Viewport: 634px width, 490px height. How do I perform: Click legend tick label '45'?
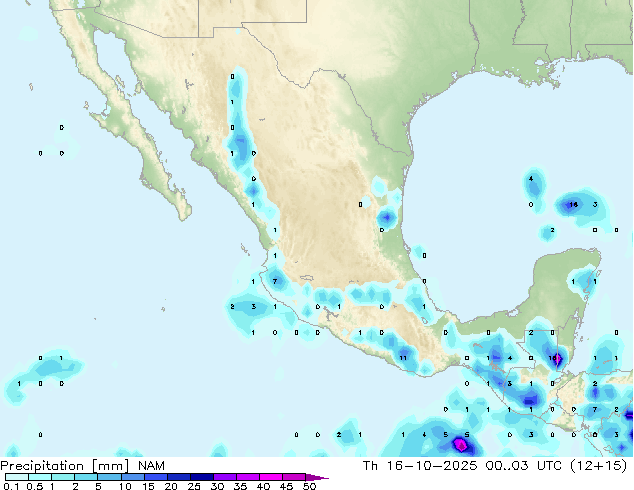point(286,486)
